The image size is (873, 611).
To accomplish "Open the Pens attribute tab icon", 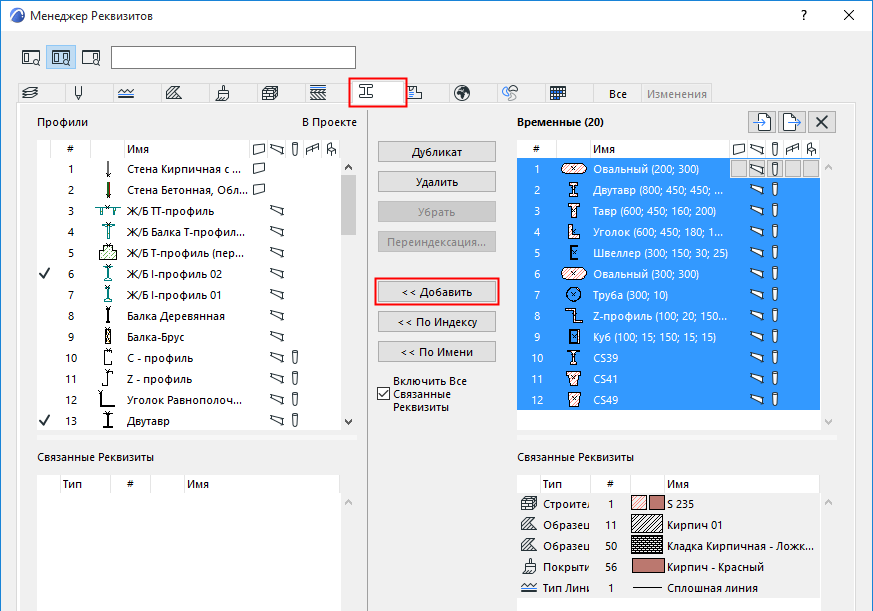I will point(79,93).
